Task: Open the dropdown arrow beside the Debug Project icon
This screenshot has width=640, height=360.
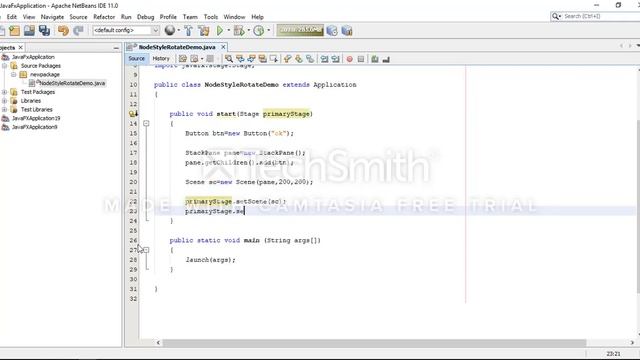Action: tap(248, 31)
